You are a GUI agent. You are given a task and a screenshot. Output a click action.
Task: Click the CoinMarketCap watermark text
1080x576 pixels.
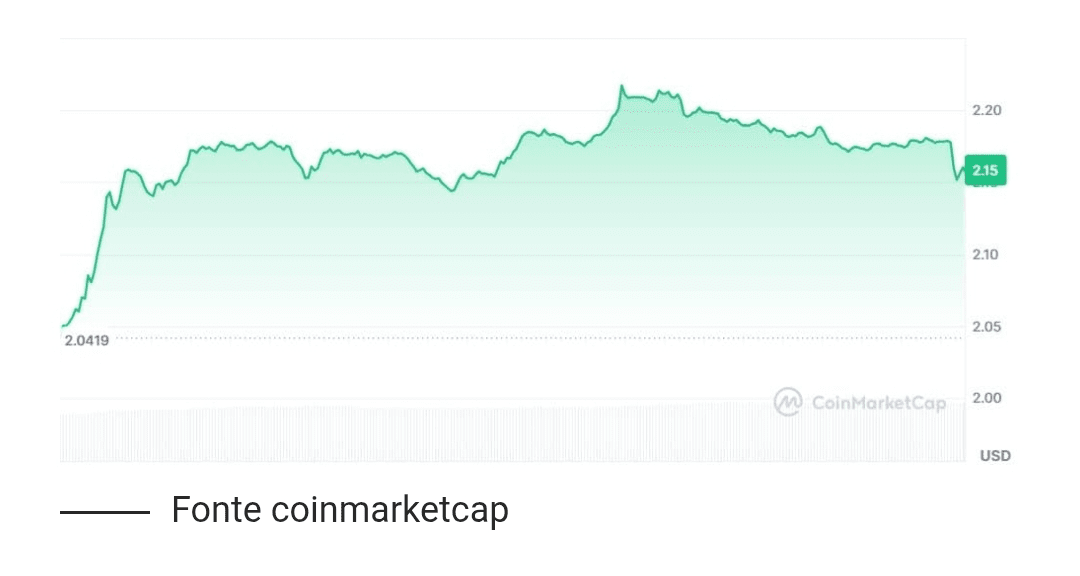click(x=878, y=403)
